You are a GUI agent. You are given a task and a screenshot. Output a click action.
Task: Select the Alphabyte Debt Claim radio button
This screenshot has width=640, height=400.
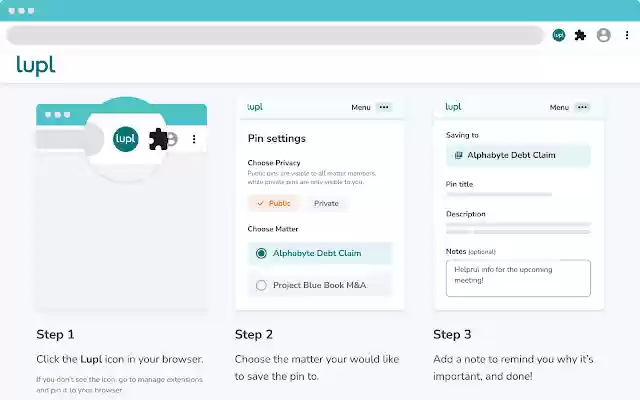point(261,253)
